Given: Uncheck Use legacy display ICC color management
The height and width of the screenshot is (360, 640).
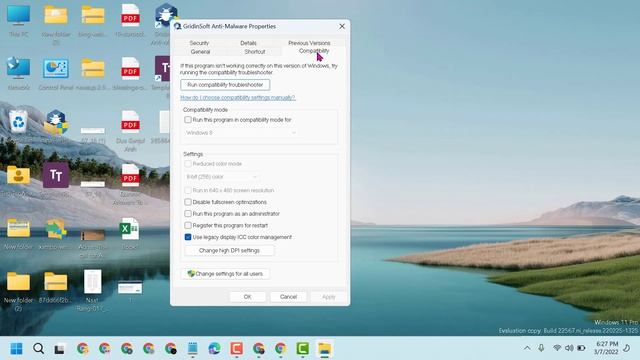Looking at the screenshot, I should [x=188, y=237].
